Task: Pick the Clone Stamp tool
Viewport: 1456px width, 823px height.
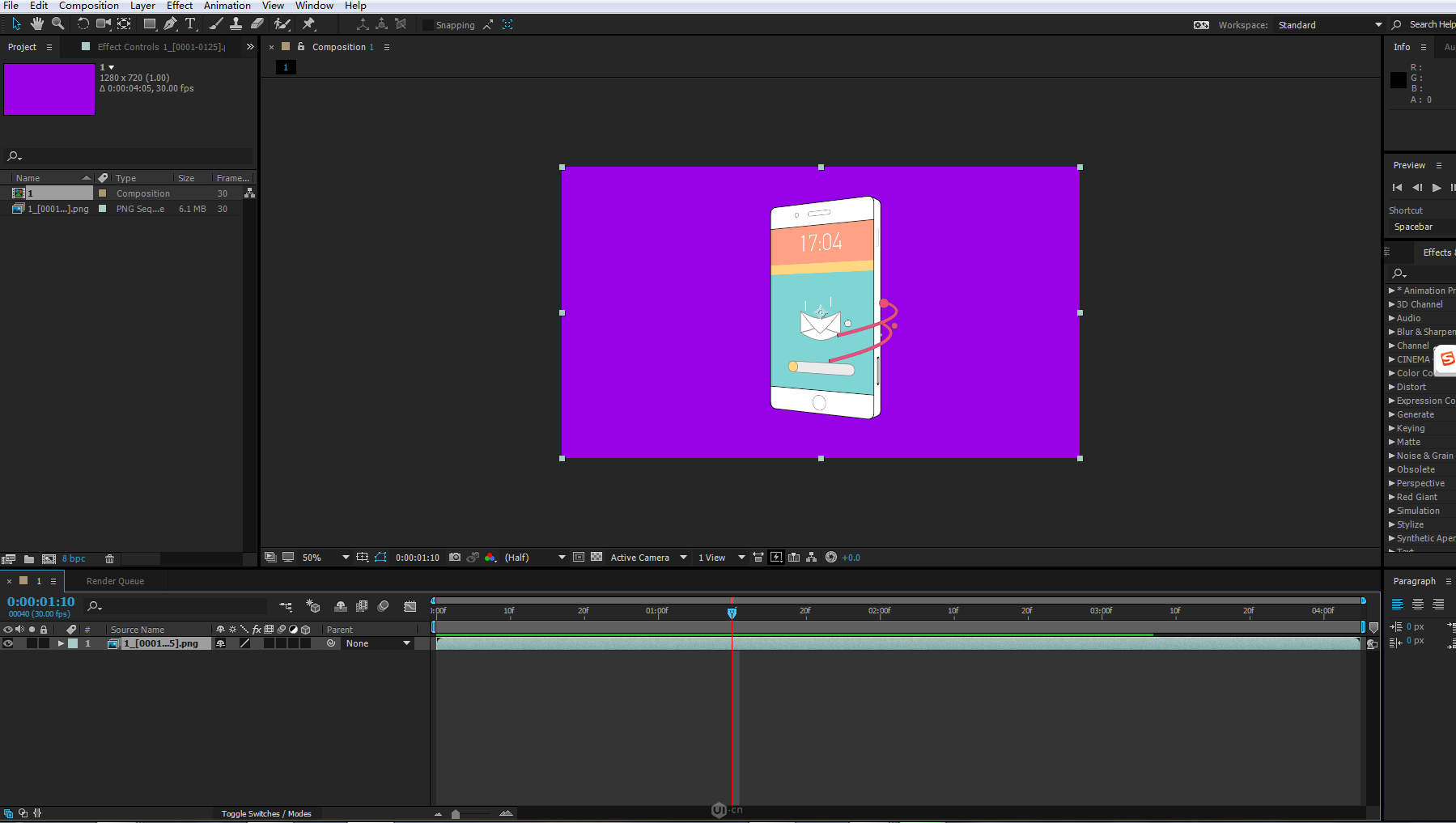Action: tap(236, 24)
